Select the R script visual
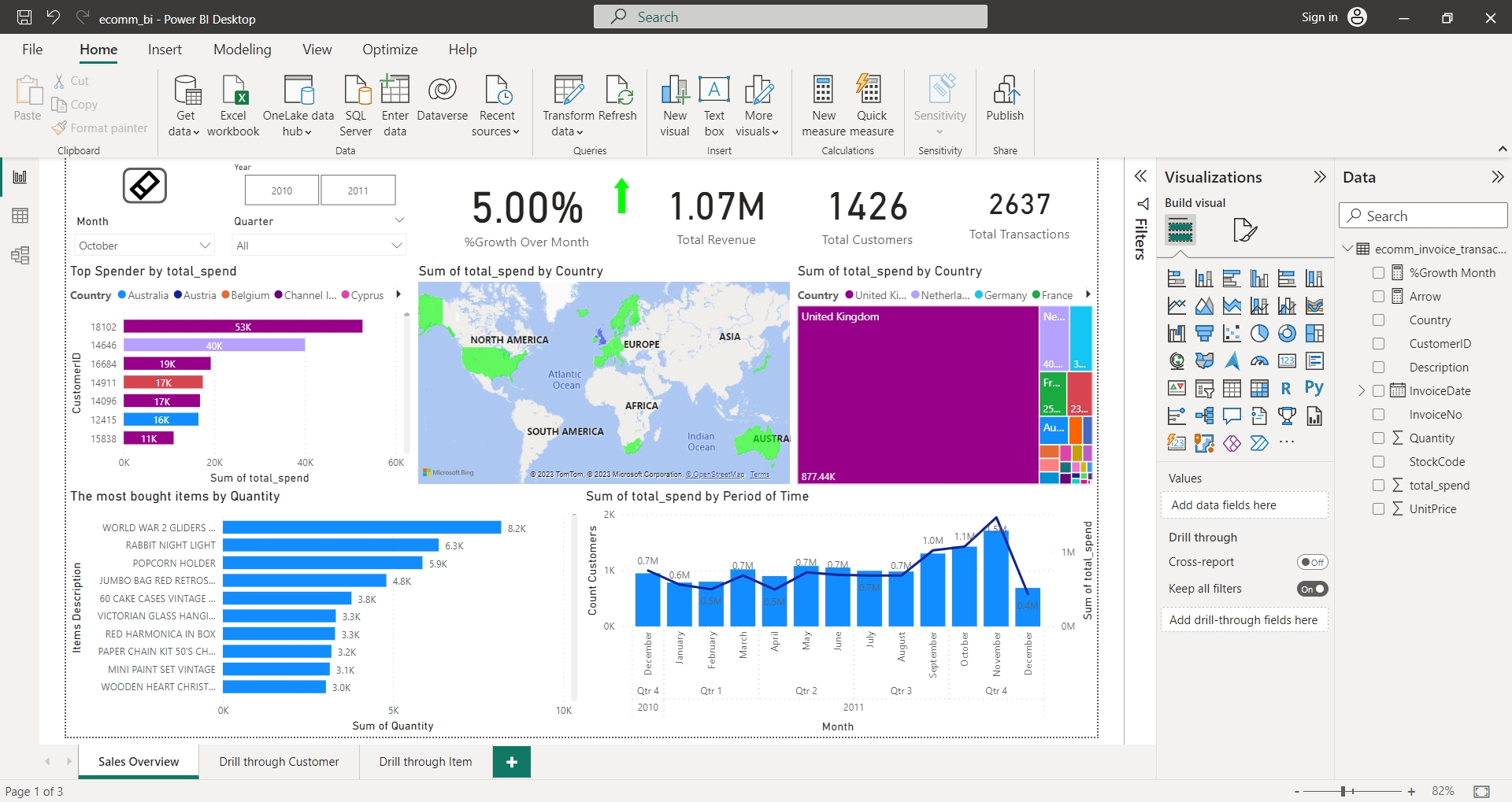The image size is (1512, 802). coord(1286,389)
